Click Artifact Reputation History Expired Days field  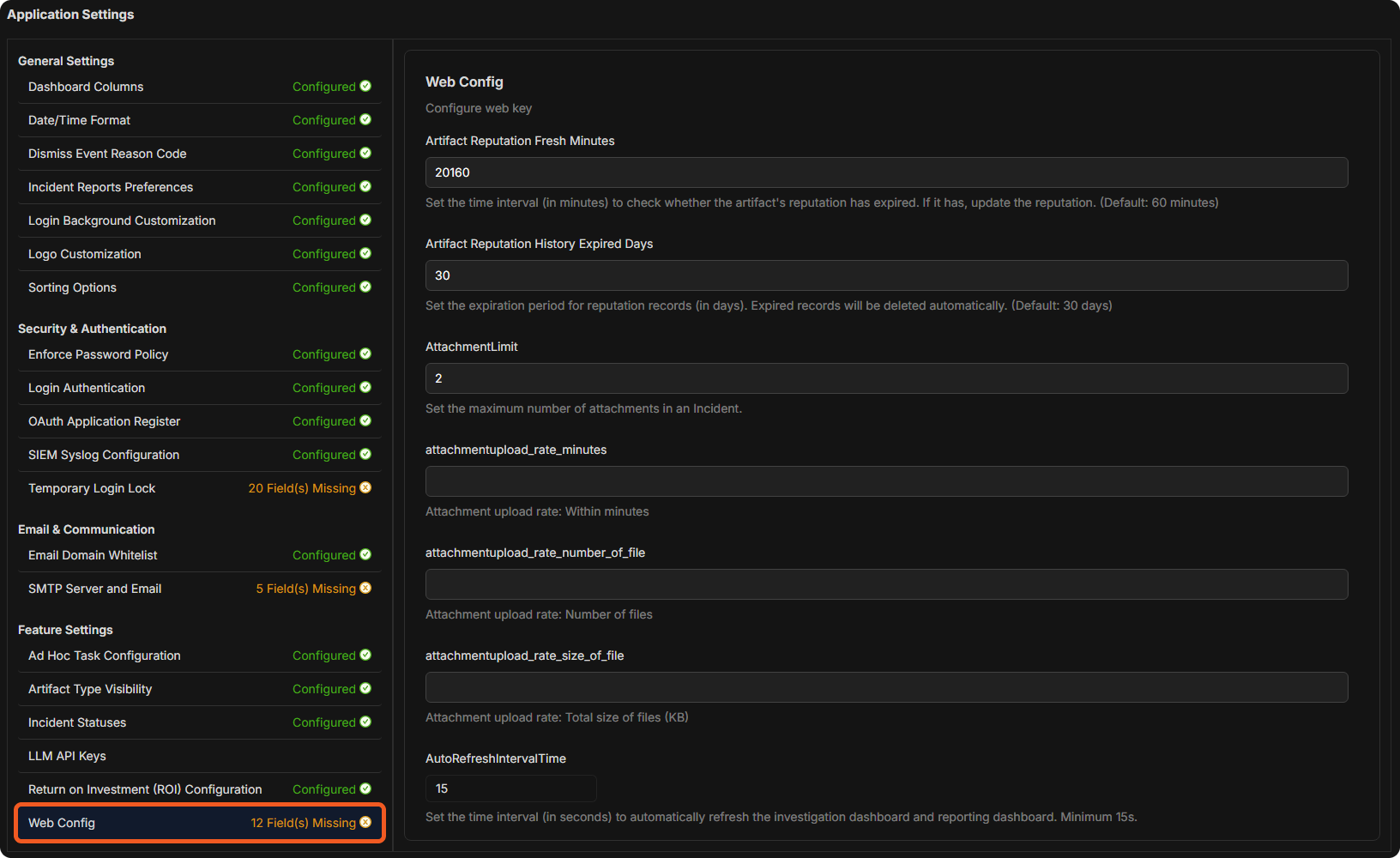[887, 275]
